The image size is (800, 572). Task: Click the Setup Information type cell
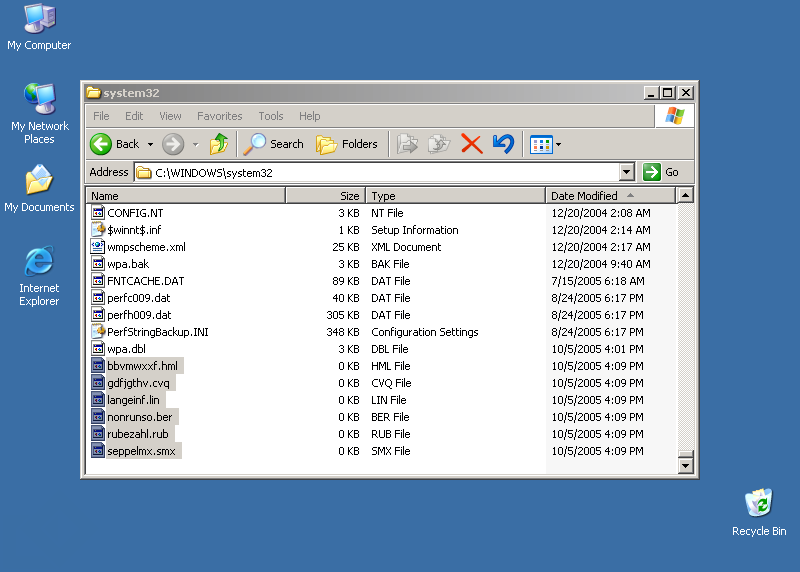pos(415,230)
